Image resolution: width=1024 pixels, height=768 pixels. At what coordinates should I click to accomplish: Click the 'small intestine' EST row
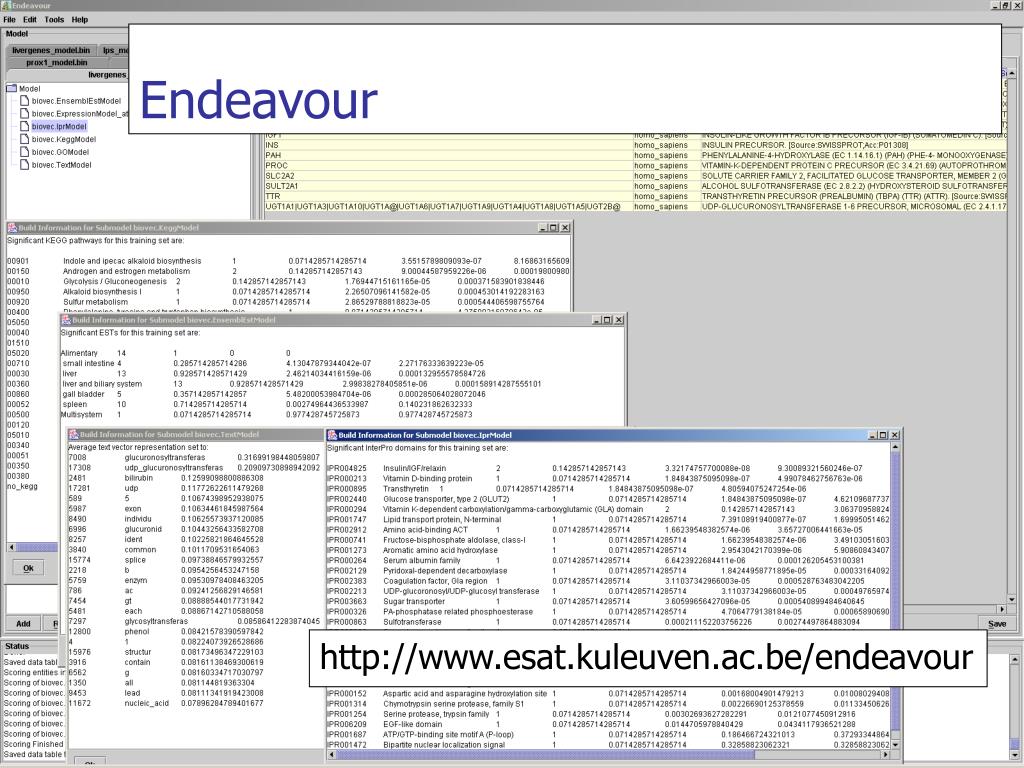pyautogui.click(x=273, y=363)
